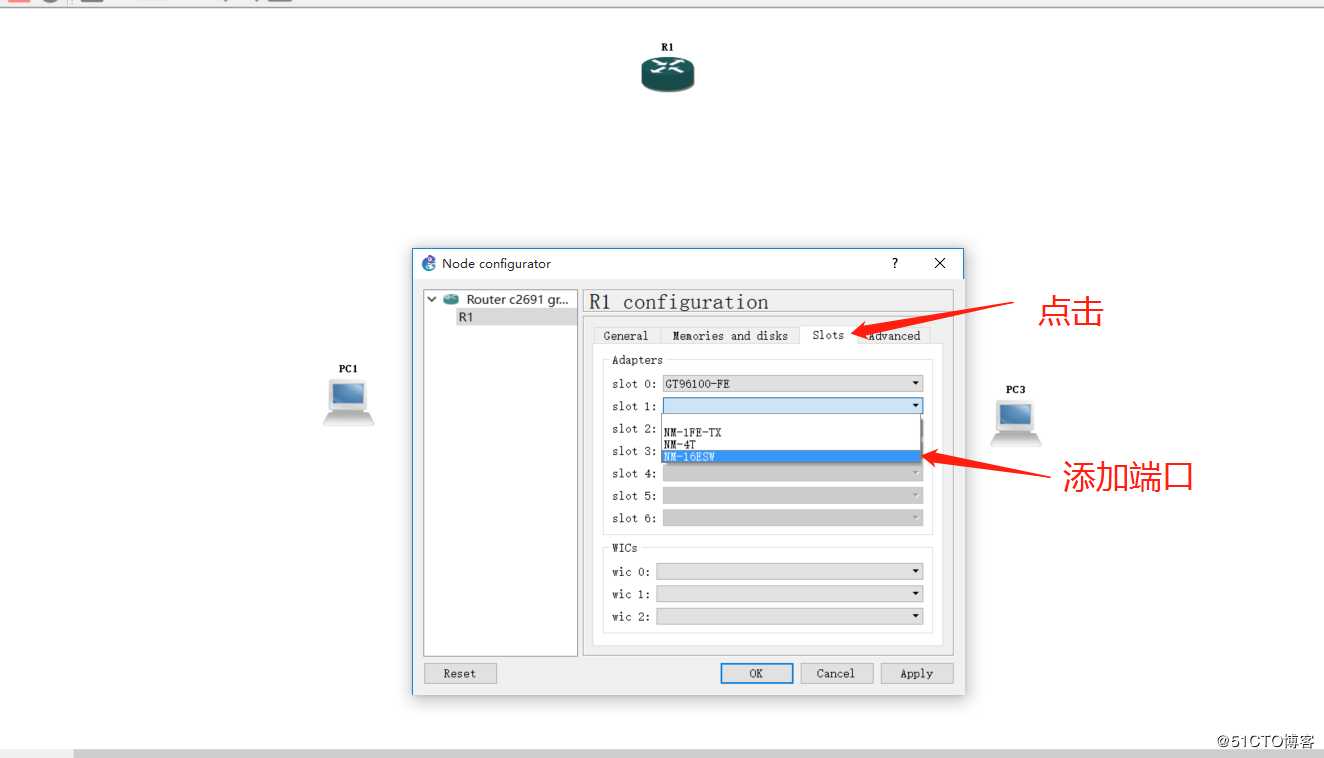Open the slot 5 adapter dropdown
The width and height of the screenshot is (1324, 758).
click(793, 495)
